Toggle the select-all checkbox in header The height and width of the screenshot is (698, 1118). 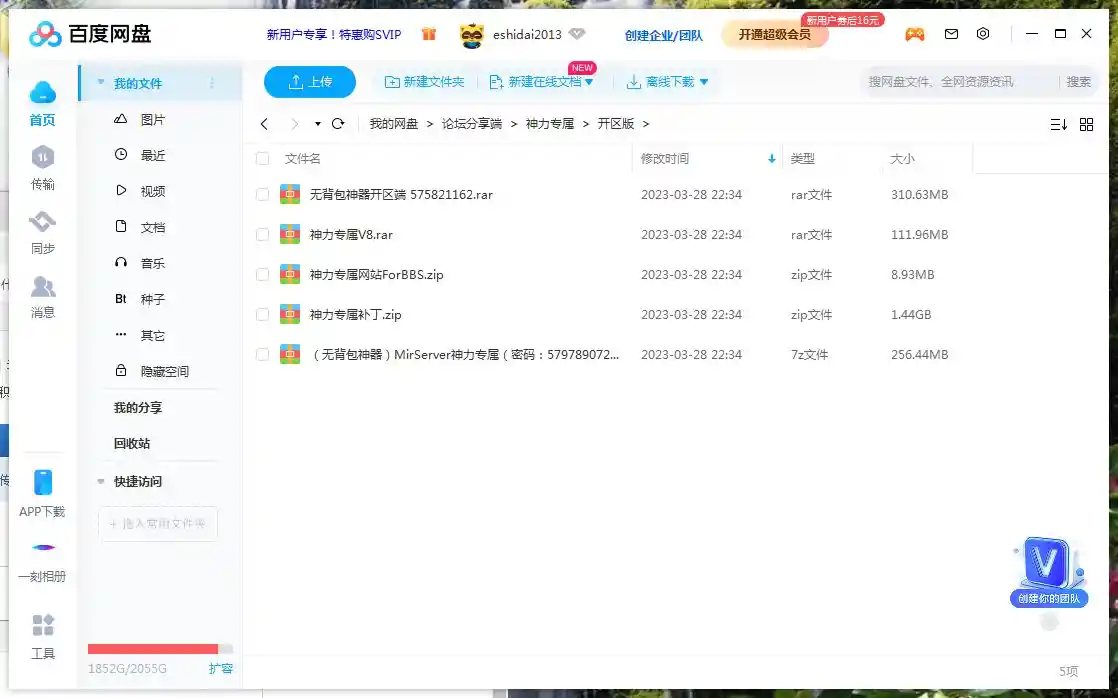(262, 159)
